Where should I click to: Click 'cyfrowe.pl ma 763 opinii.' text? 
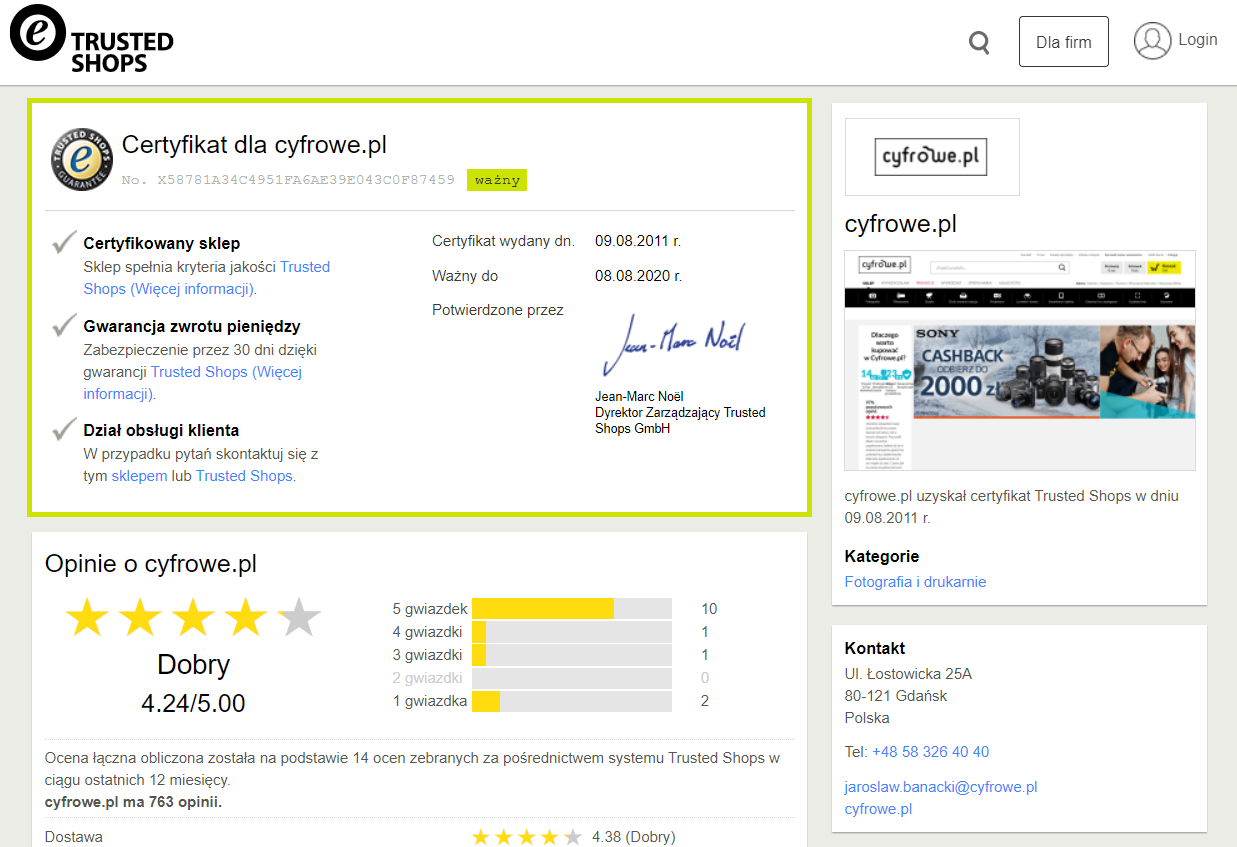(133, 802)
